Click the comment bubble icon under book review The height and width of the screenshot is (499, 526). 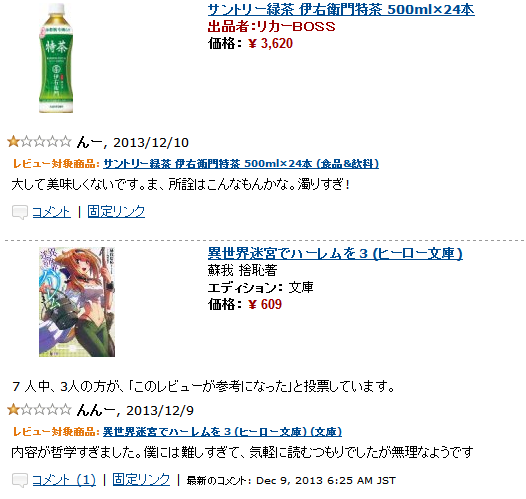pyautogui.click(x=20, y=480)
